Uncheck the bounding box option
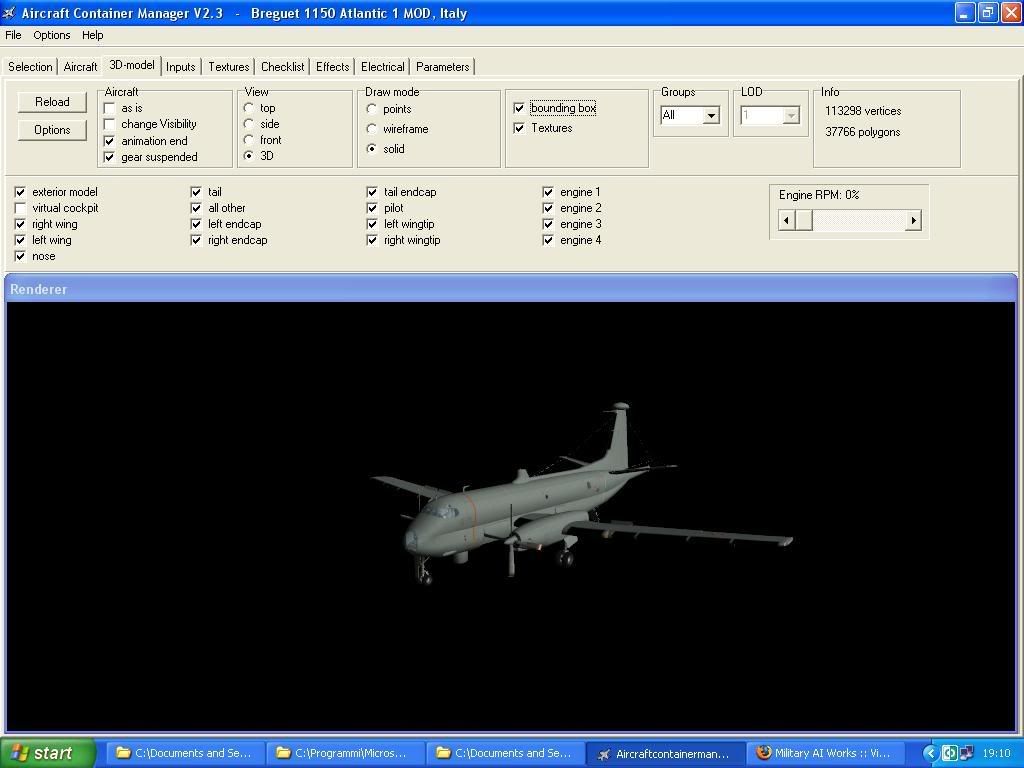The width and height of the screenshot is (1024, 768). coord(519,108)
